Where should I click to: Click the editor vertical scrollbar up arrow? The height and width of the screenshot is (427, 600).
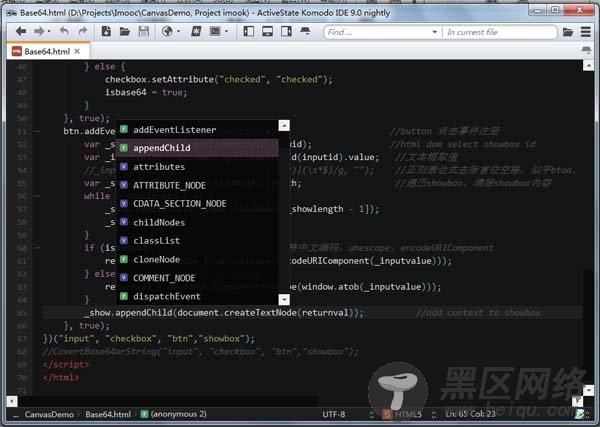[x=588, y=66]
